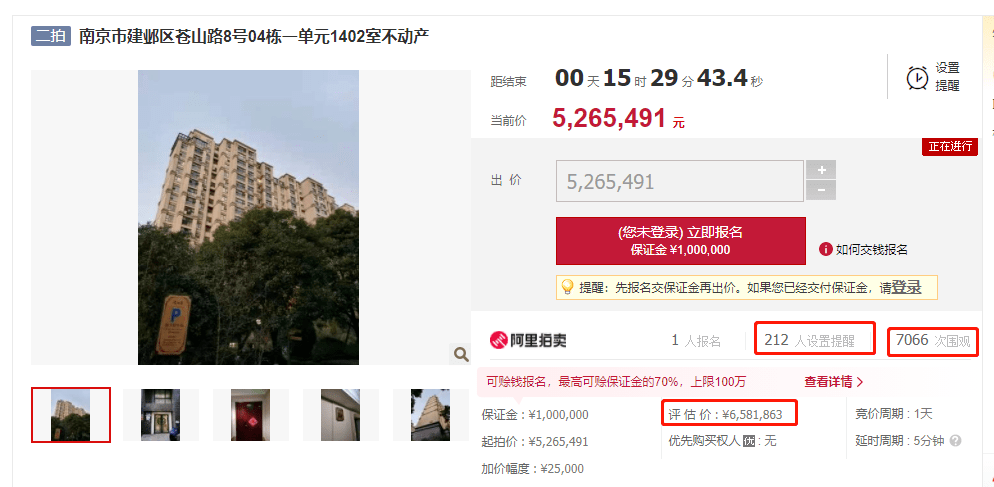Open the magnifier zoom icon on photo
Viewport: 994px width, 487px height.
[x=461, y=354]
